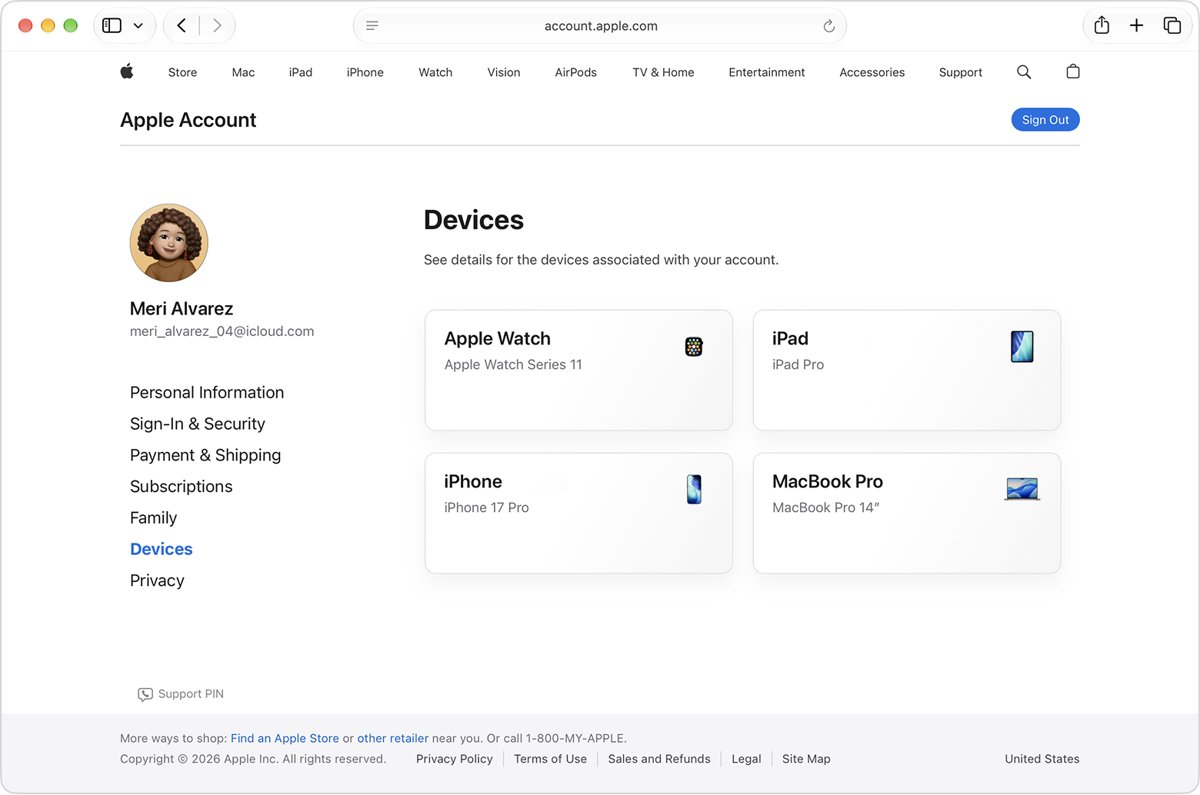Open the AirPods menu
This screenshot has width=1200, height=795.
pos(576,72)
